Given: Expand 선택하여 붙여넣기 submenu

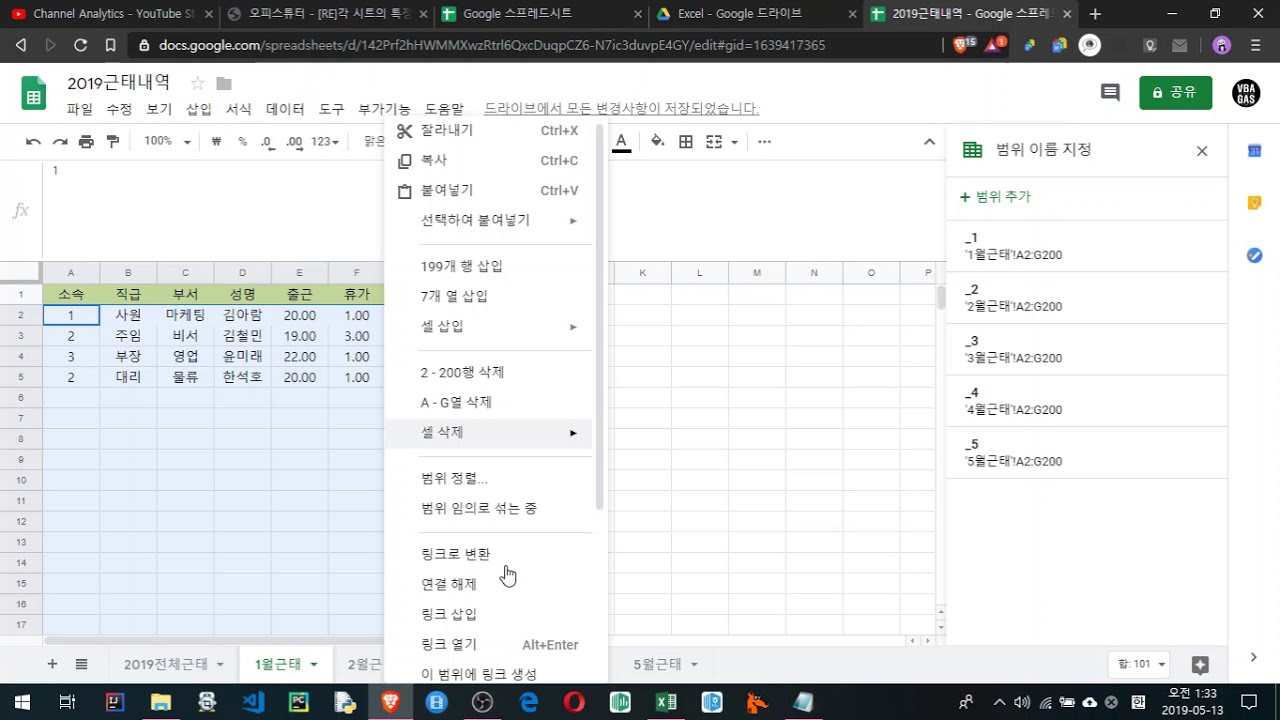Looking at the screenshot, I should pos(488,220).
